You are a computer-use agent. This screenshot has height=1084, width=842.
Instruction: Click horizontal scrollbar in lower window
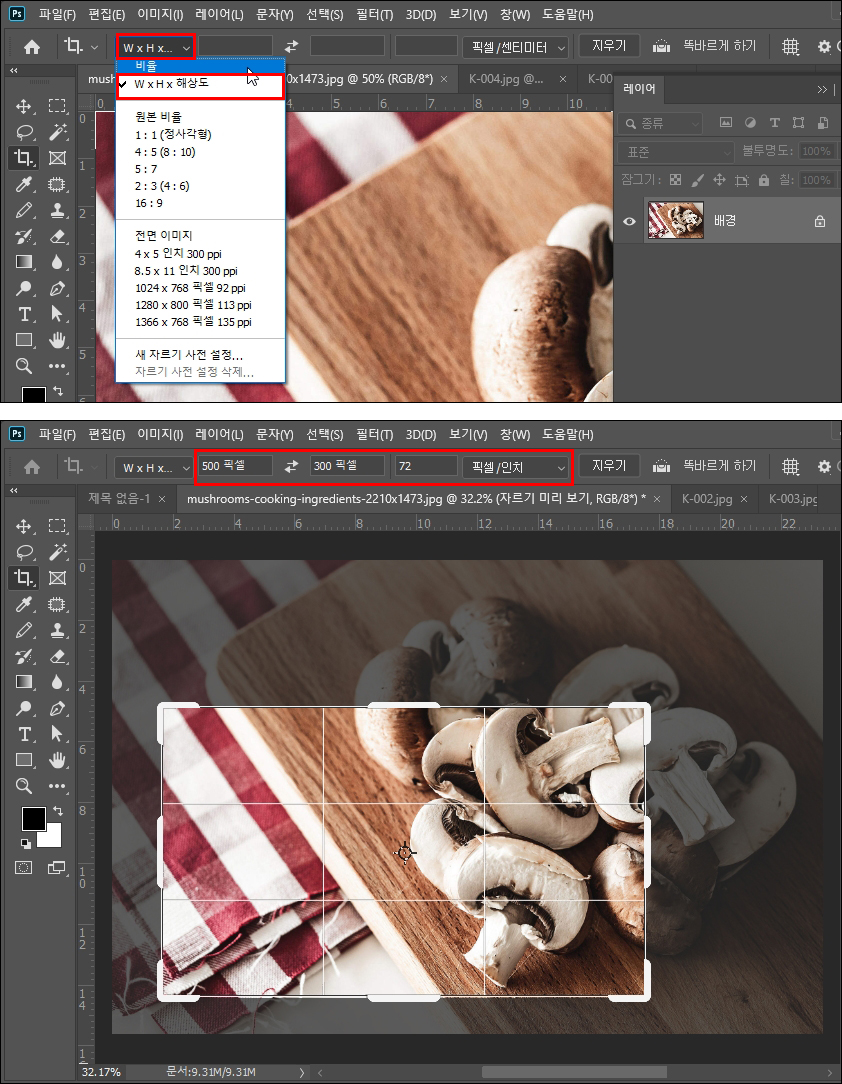[574, 1072]
